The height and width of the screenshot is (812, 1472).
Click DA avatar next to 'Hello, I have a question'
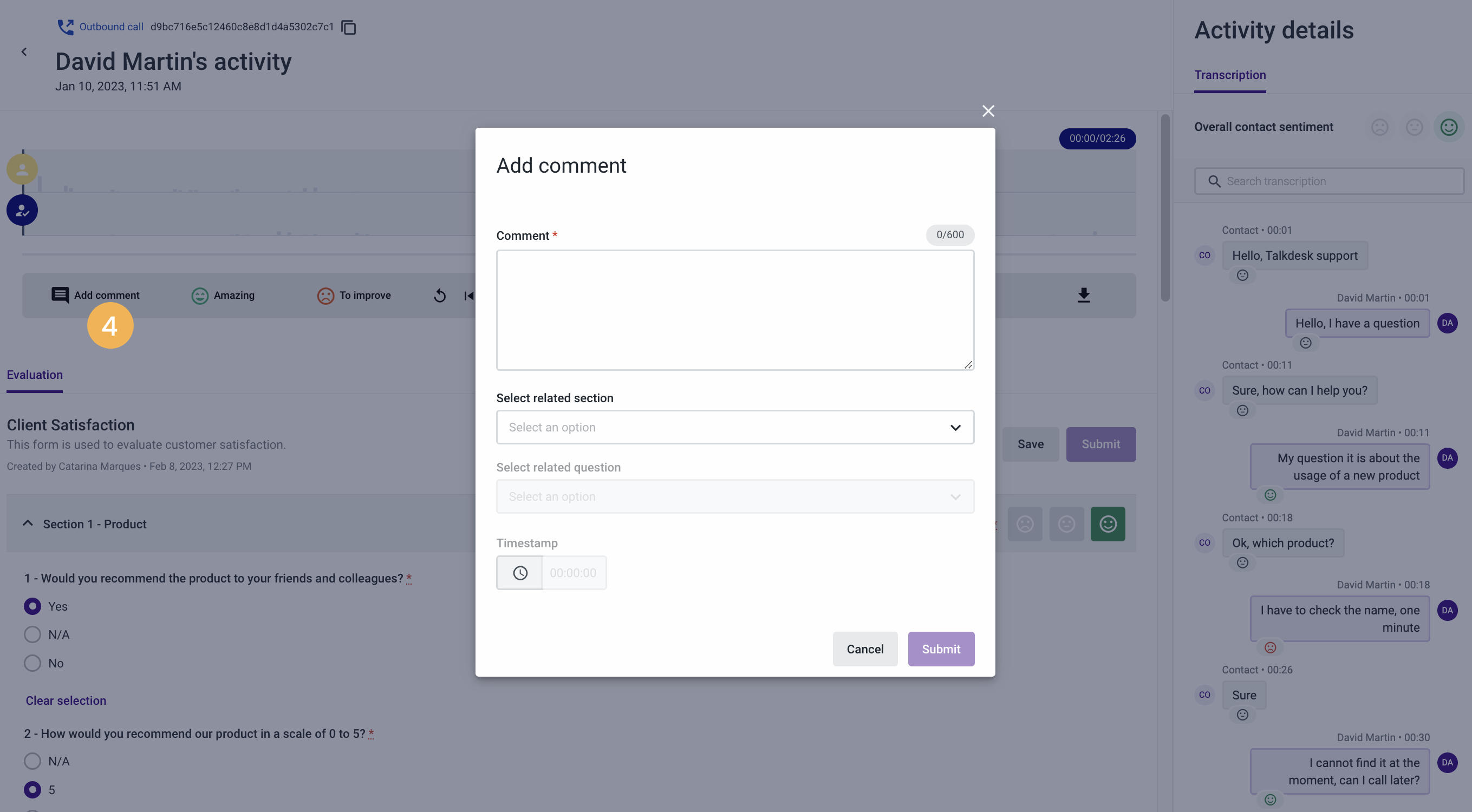tap(1447, 323)
